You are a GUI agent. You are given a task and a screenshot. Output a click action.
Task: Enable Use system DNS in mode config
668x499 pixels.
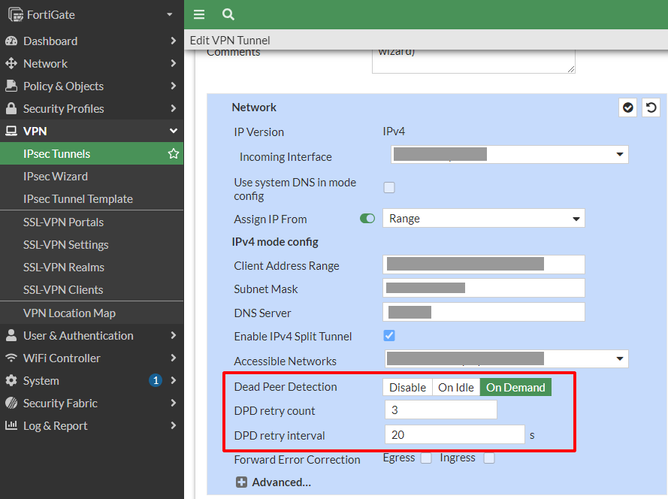click(389, 187)
